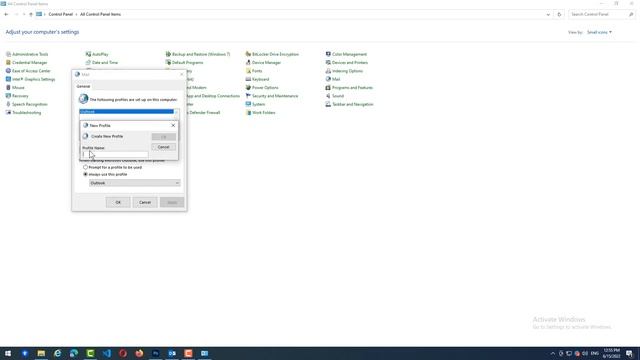This screenshot has height=360, width=640.
Task: Expand the address bar history dropdown
Action: 548,14
